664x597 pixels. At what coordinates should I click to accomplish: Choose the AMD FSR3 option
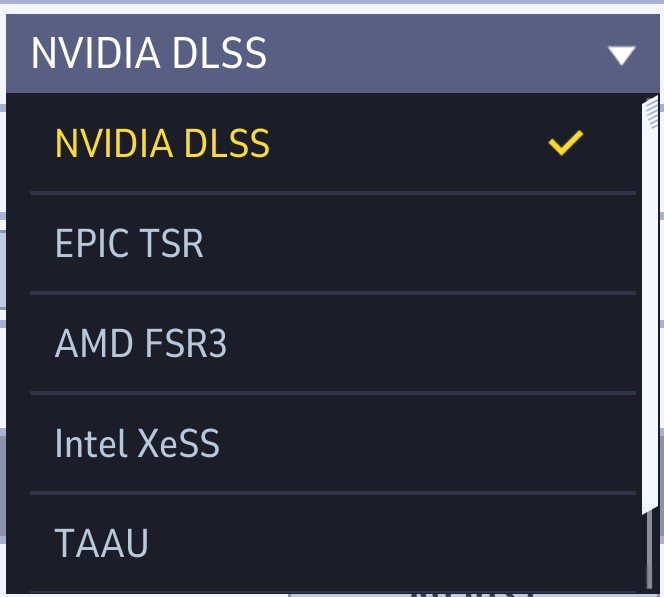pyautogui.click(x=141, y=344)
